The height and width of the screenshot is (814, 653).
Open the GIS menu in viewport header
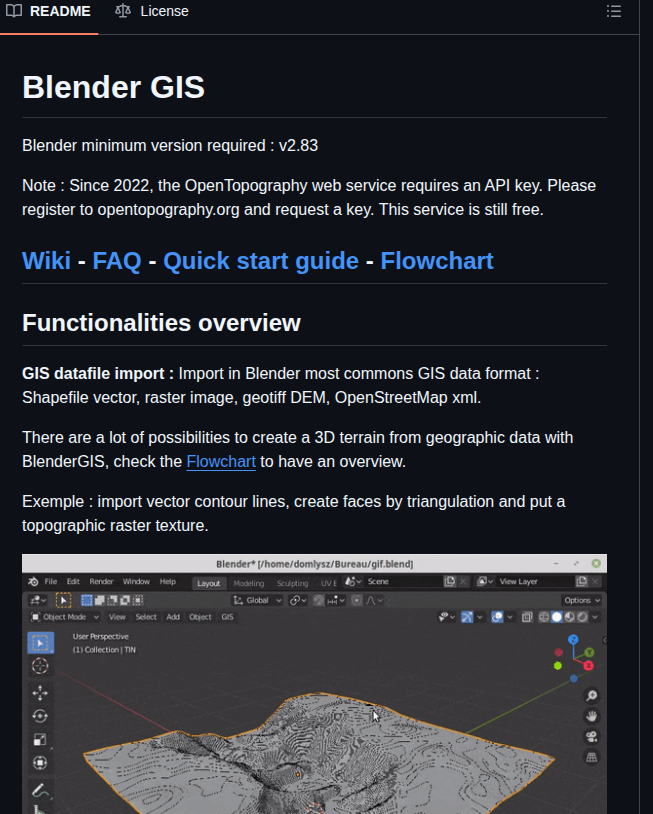coord(227,617)
